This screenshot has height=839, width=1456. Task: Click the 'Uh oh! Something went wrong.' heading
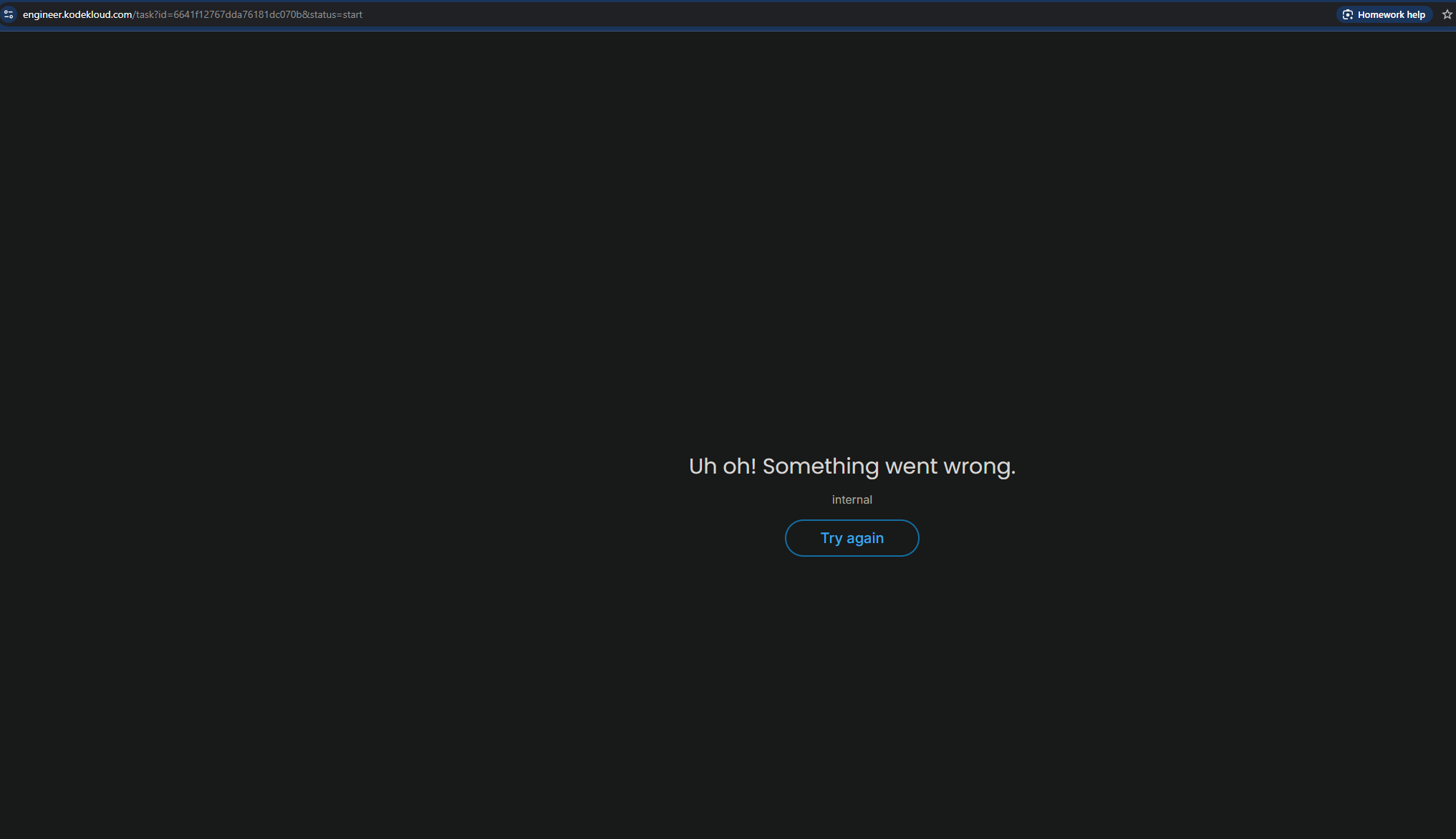click(852, 466)
